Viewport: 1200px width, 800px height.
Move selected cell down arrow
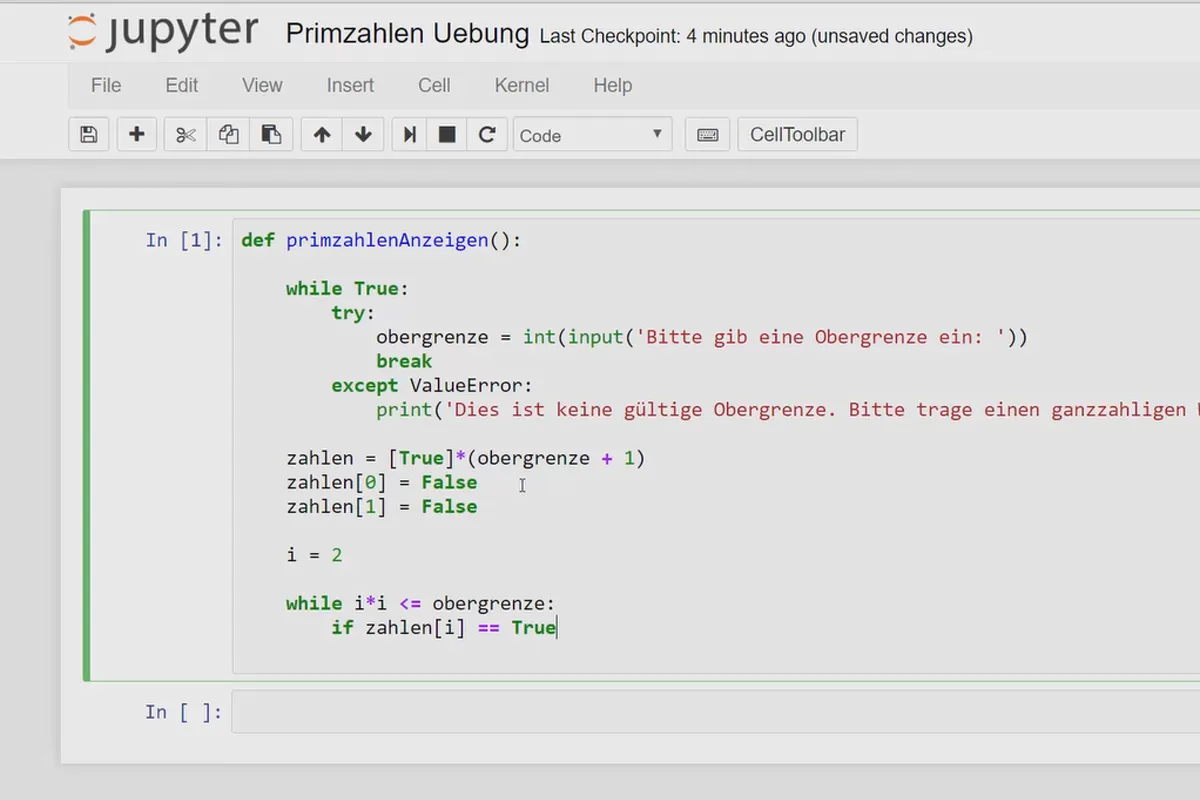point(363,135)
